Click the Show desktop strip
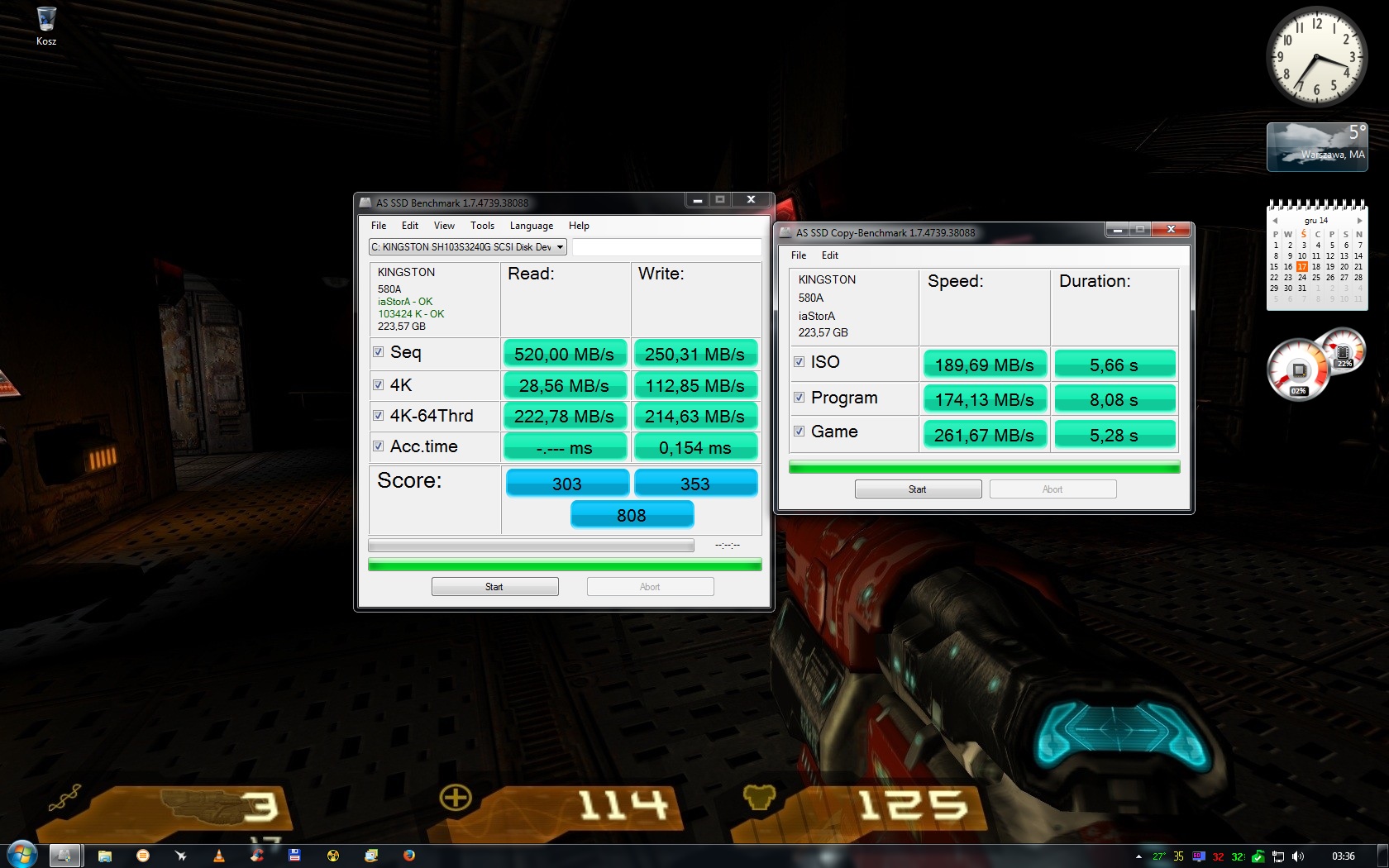The width and height of the screenshot is (1389, 868). pos(1382,856)
